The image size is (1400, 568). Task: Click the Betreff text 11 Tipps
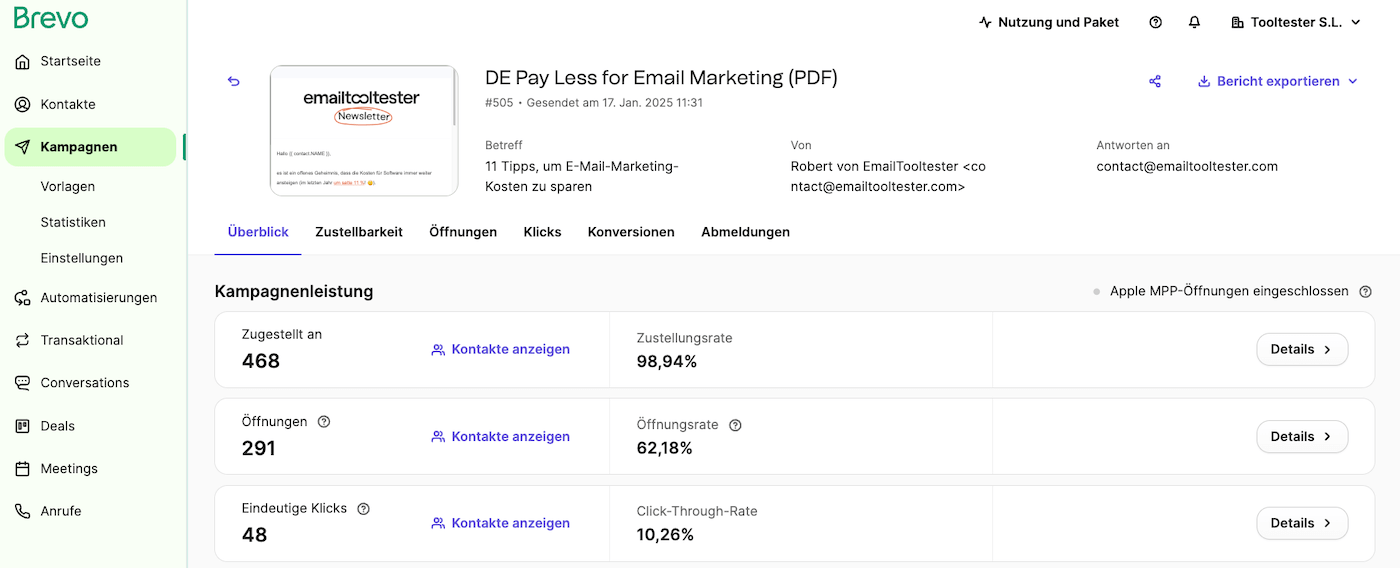click(x=582, y=177)
